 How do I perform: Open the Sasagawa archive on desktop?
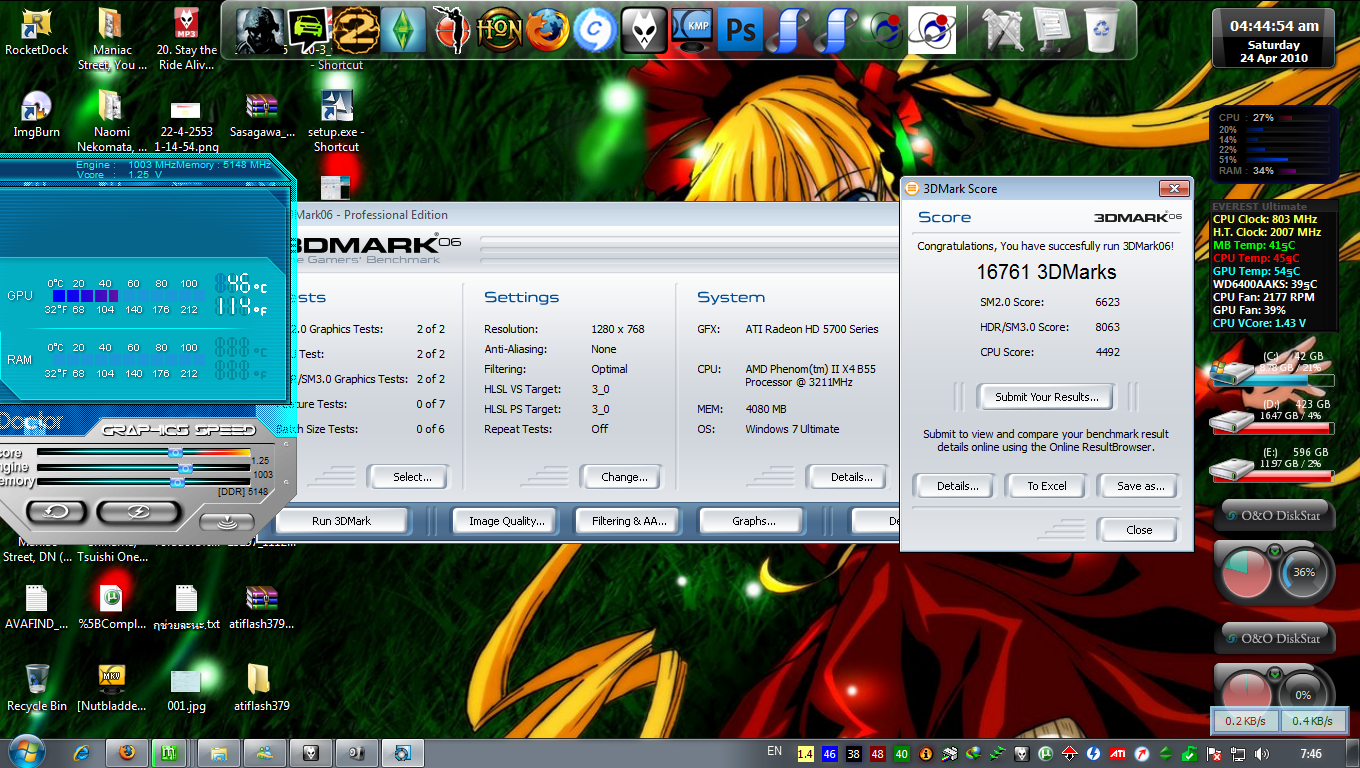click(261, 114)
